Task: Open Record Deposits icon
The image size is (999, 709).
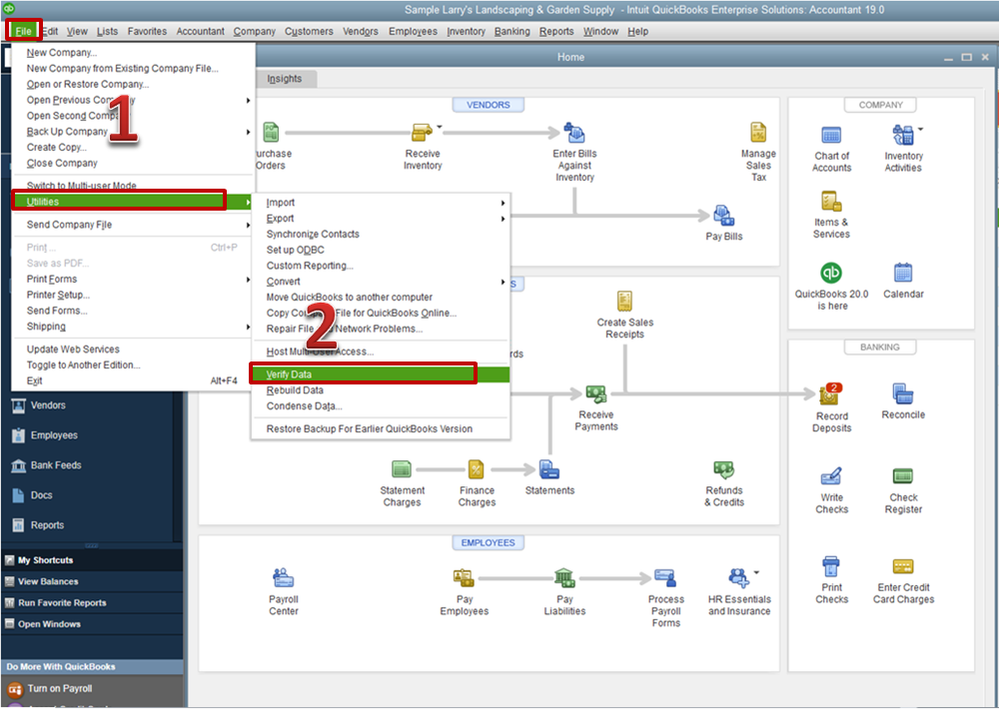Action: click(831, 394)
